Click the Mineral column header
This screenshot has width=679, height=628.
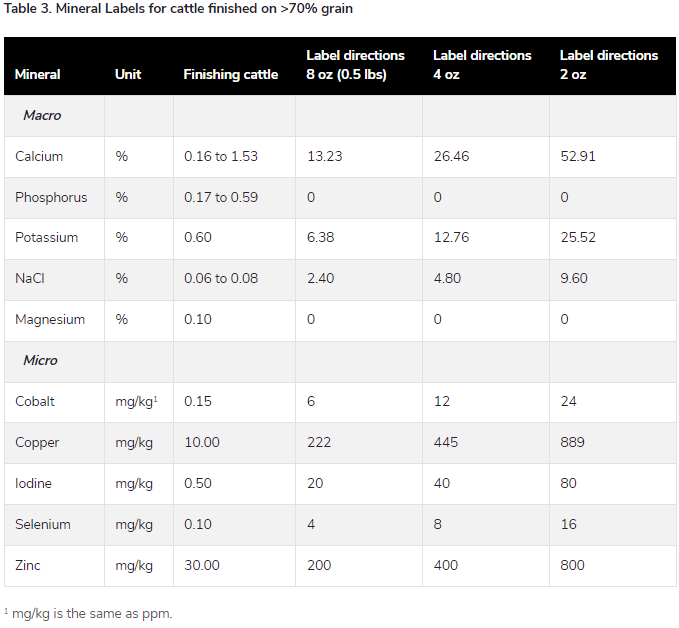38,75
